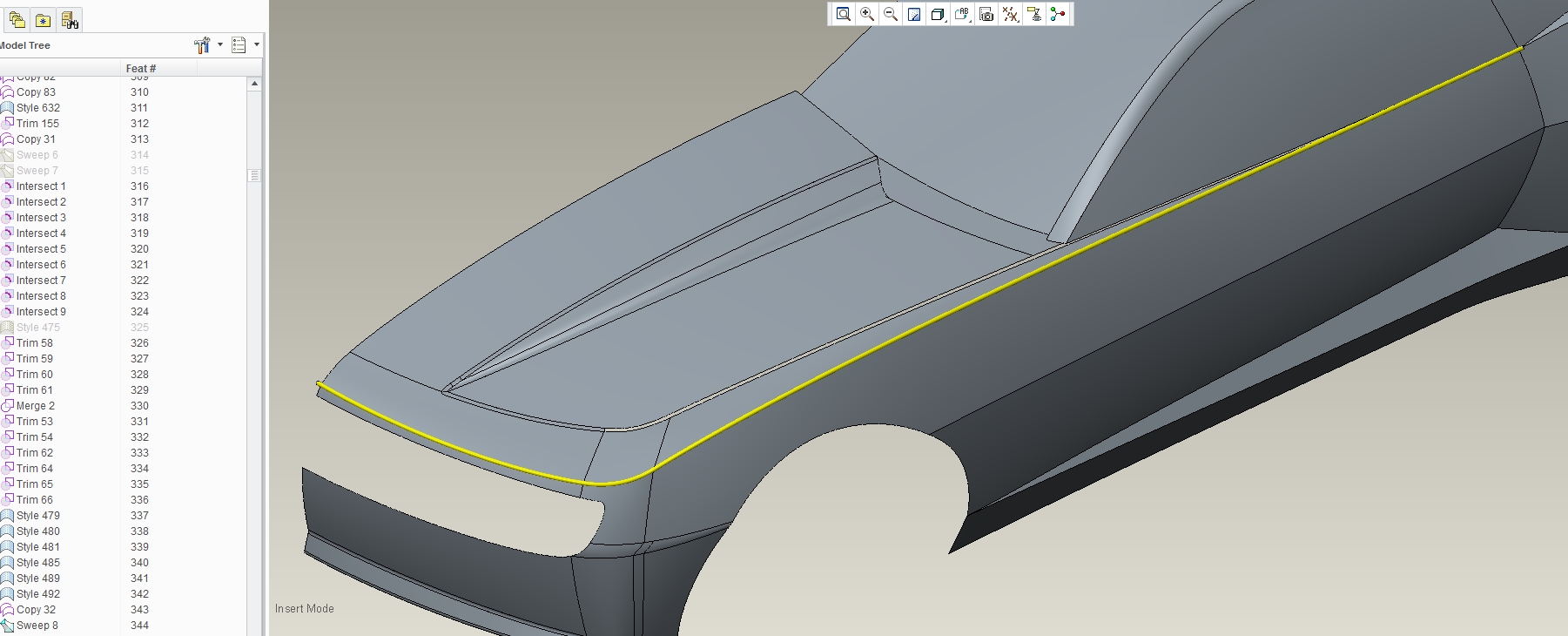The height and width of the screenshot is (636, 1568).
Task: Click the Zoom In magnifier icon
Action: pos(867,14)
